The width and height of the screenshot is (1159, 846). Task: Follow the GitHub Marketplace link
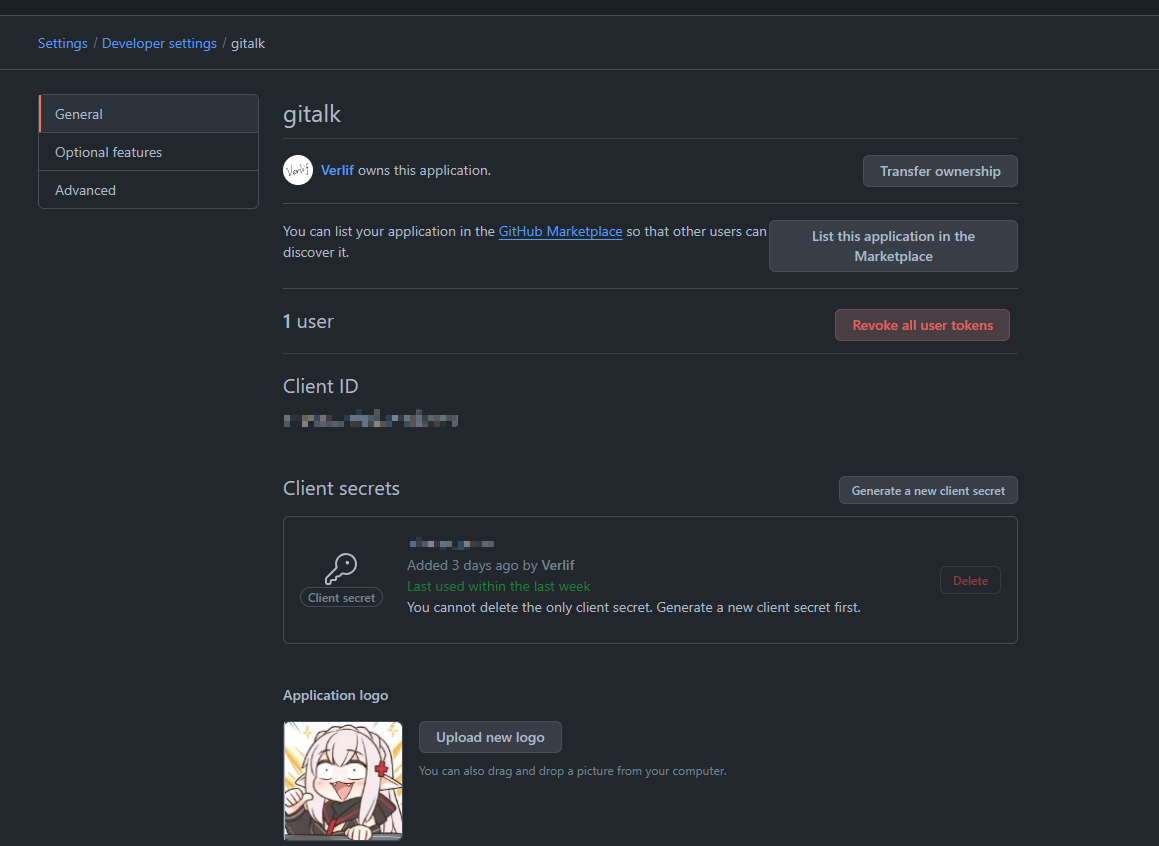point(560,231)
